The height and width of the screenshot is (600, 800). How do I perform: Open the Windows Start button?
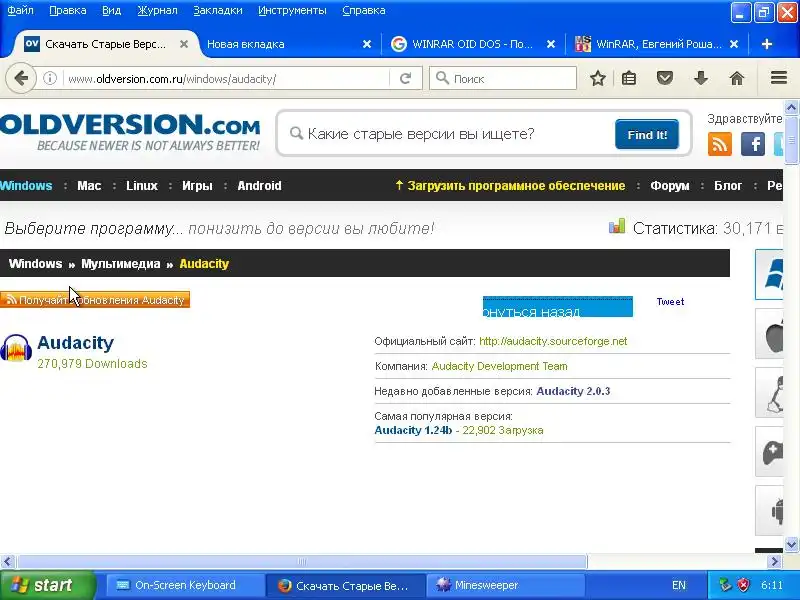(x=47, y=585)
